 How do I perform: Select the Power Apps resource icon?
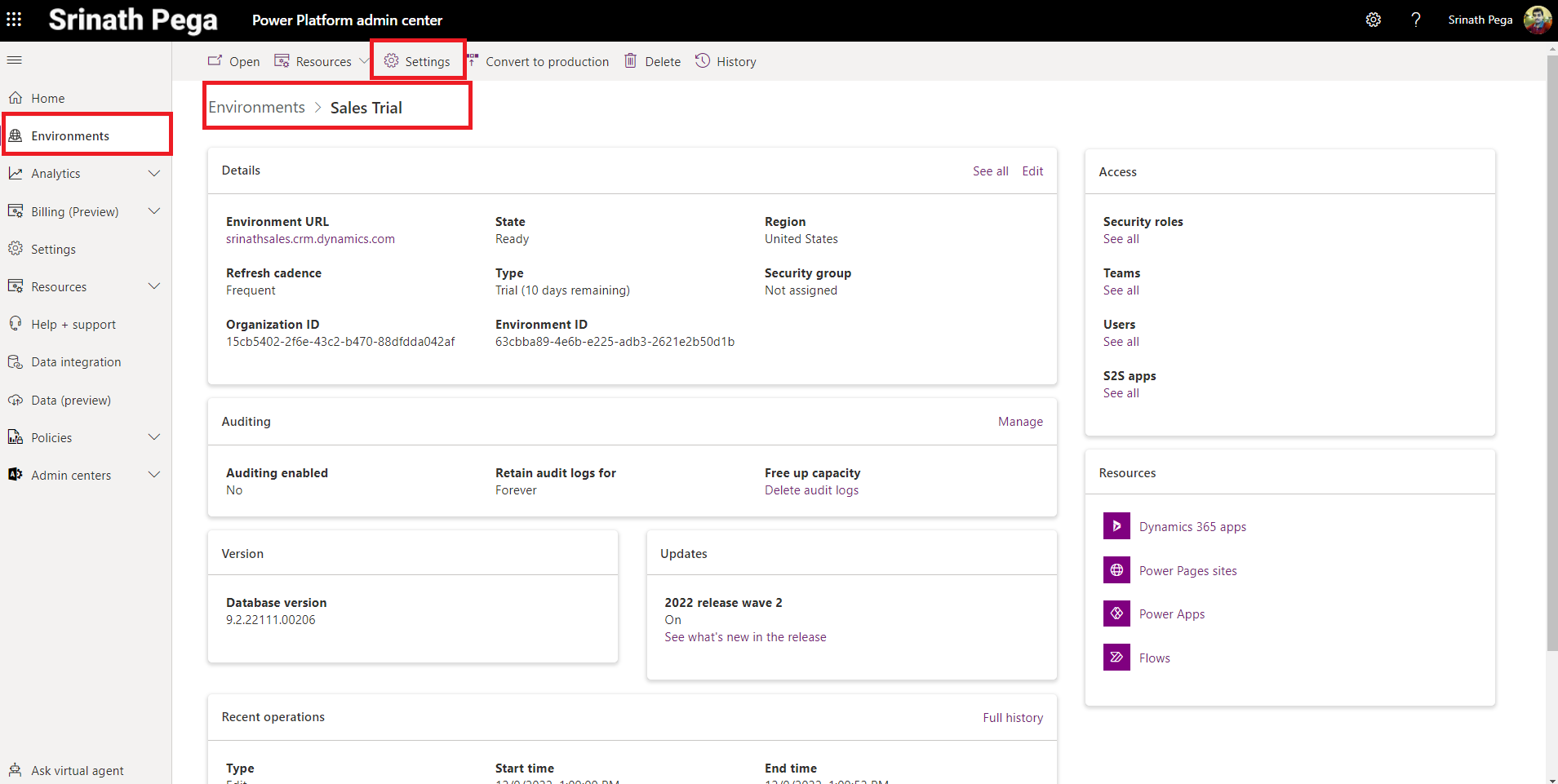click(x=1116, y=613)
